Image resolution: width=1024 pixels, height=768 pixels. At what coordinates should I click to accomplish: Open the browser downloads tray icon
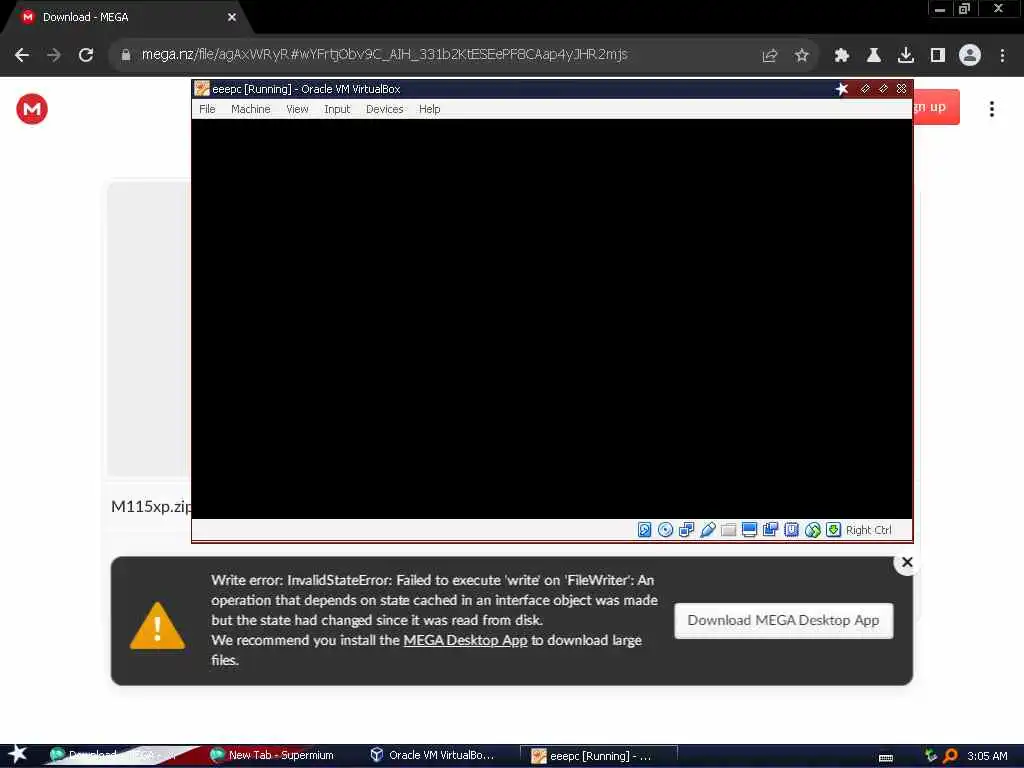[905, 56]
